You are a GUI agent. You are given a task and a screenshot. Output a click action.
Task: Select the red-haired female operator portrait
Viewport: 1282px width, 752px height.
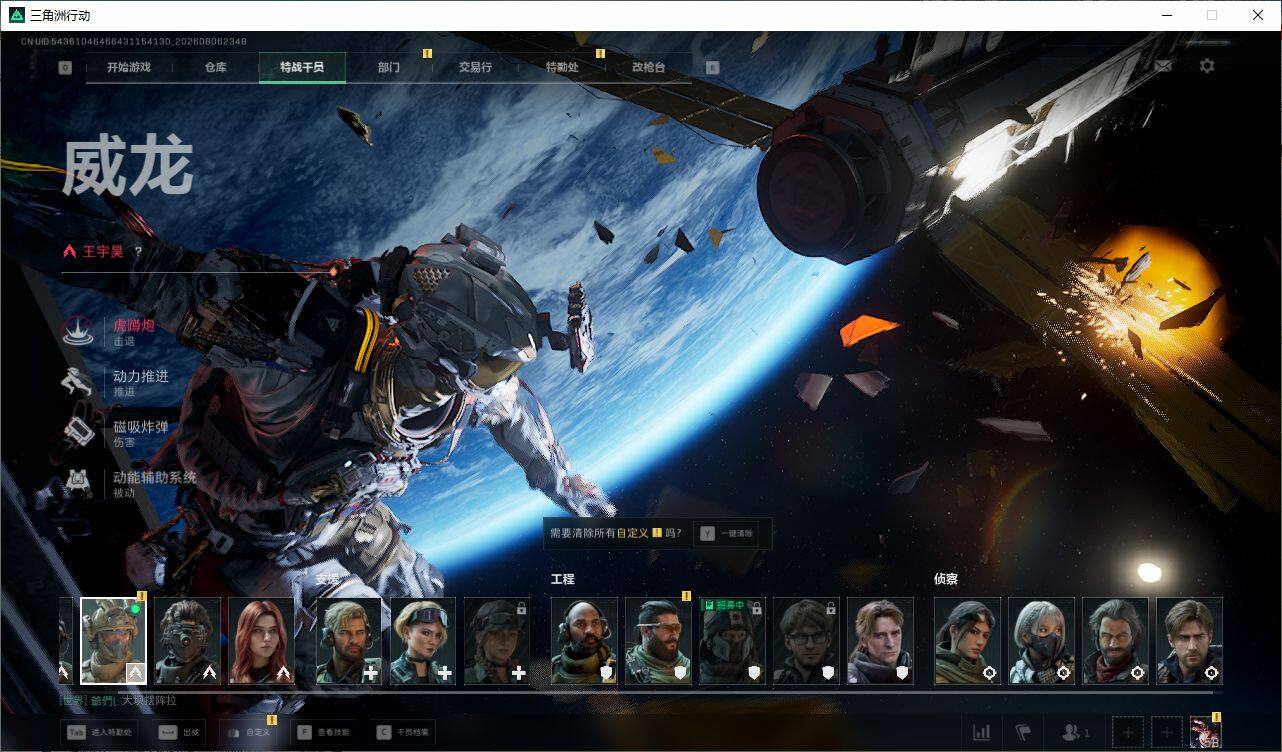coord(261,641)
